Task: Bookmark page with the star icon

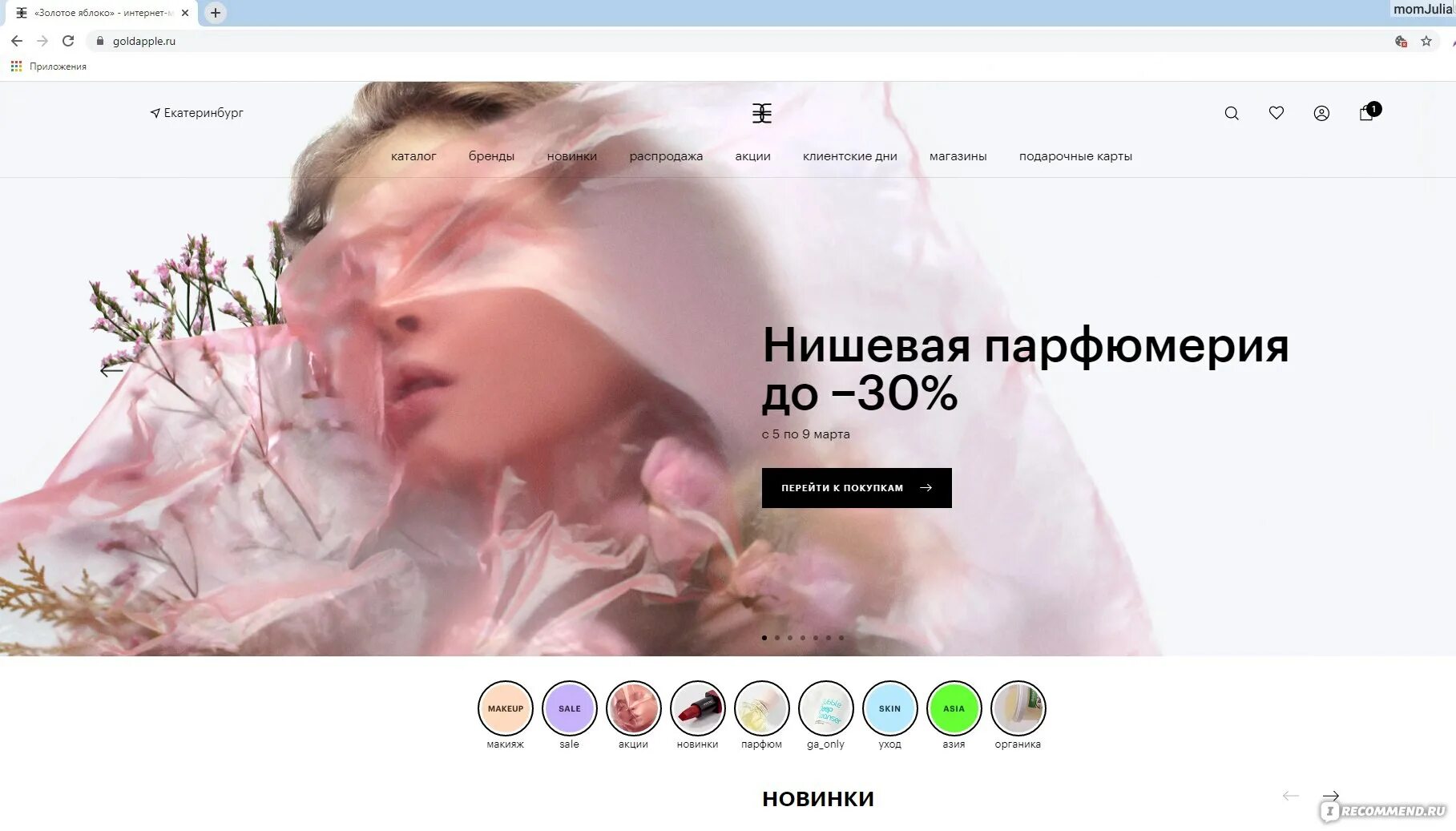Action: (1426, 41)
